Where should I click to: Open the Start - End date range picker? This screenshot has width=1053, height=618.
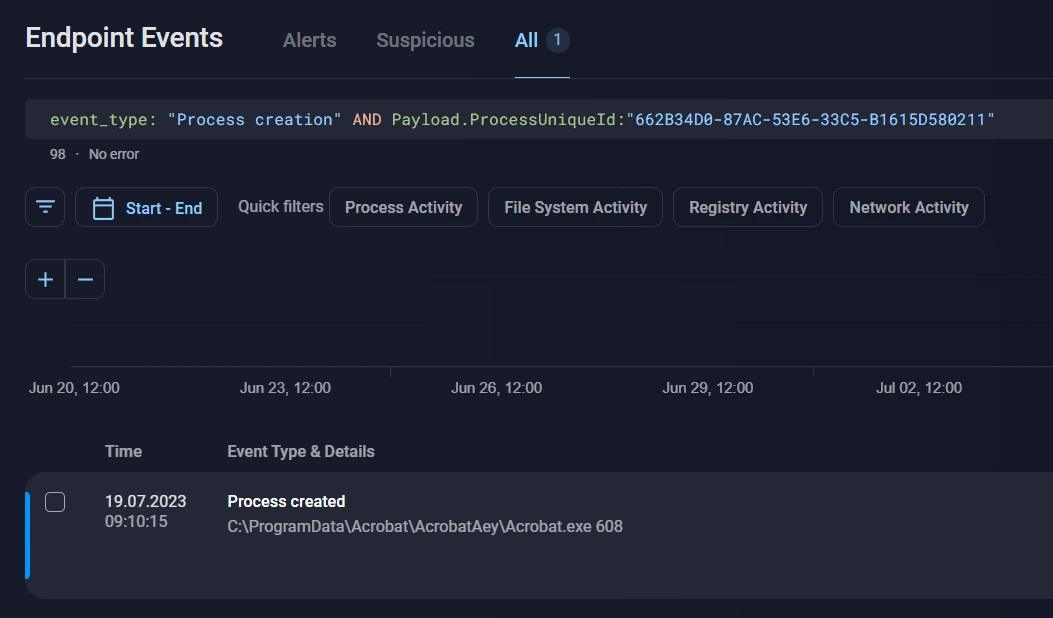pos(146,207)
